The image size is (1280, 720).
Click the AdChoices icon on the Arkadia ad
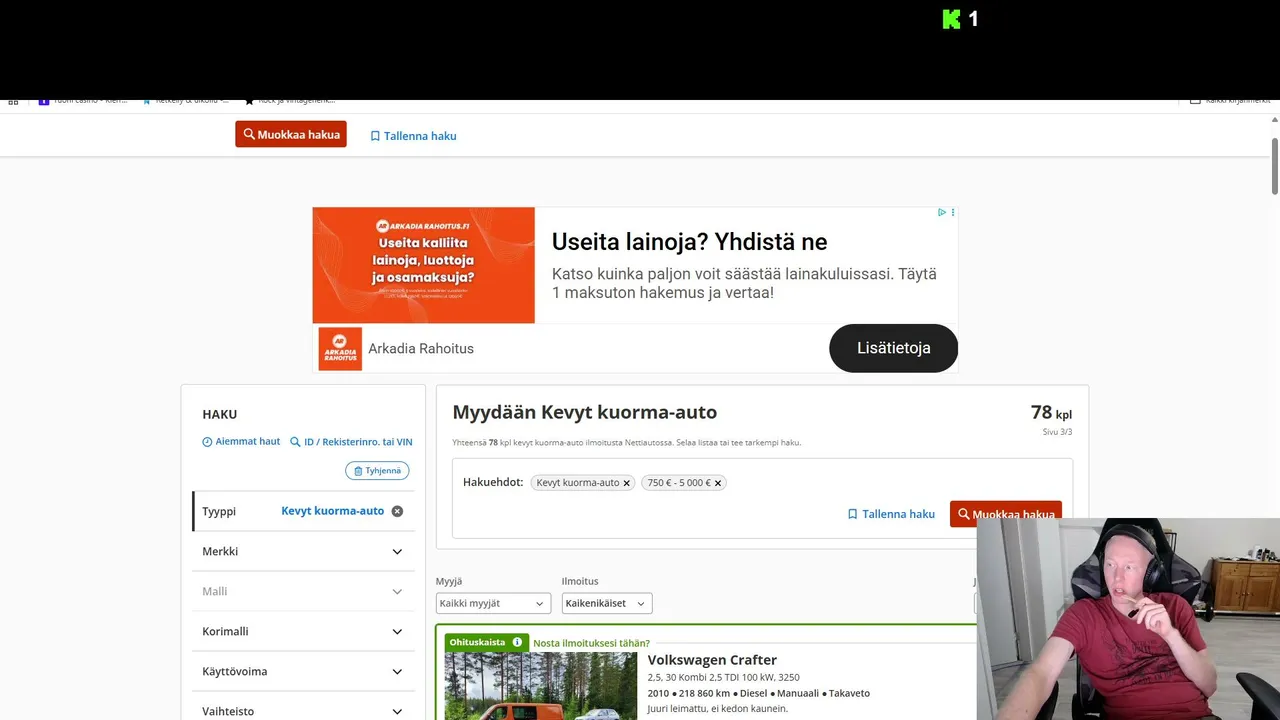coord(942,213)
